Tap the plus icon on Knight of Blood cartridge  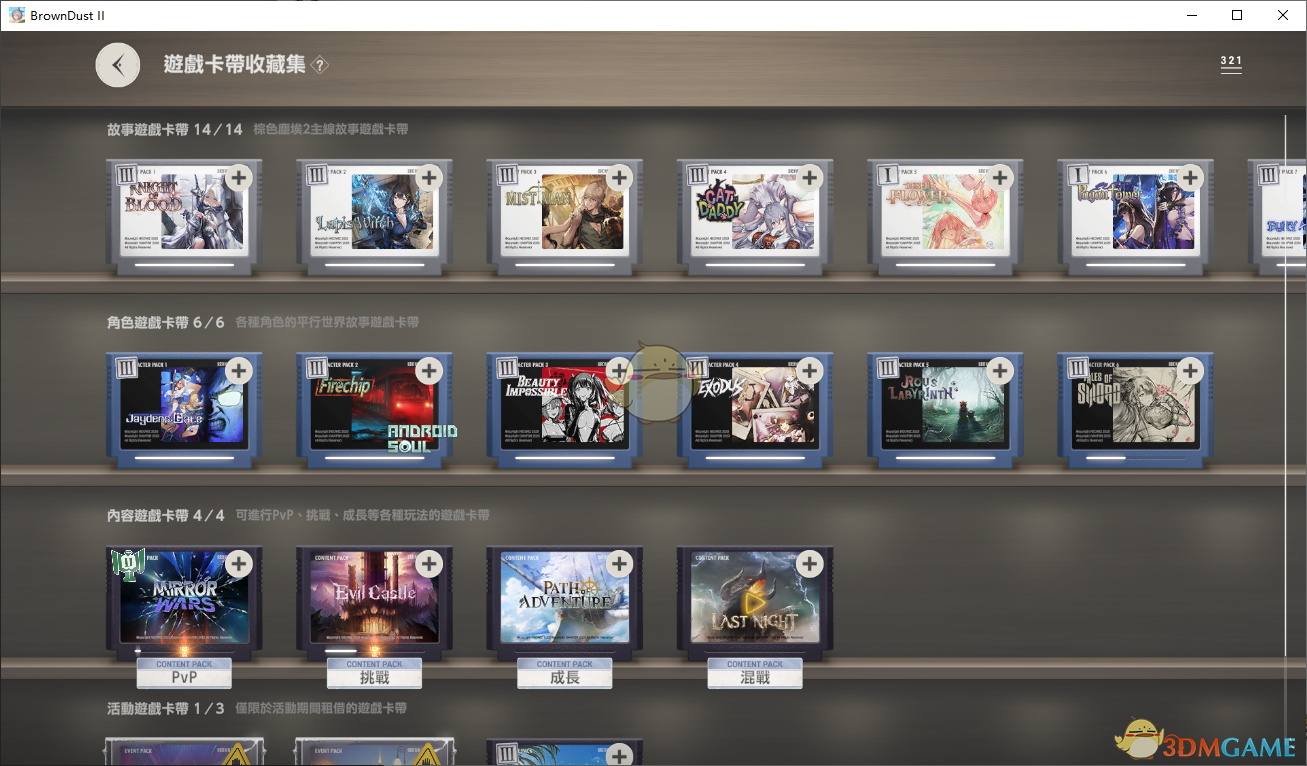[239, 178]
